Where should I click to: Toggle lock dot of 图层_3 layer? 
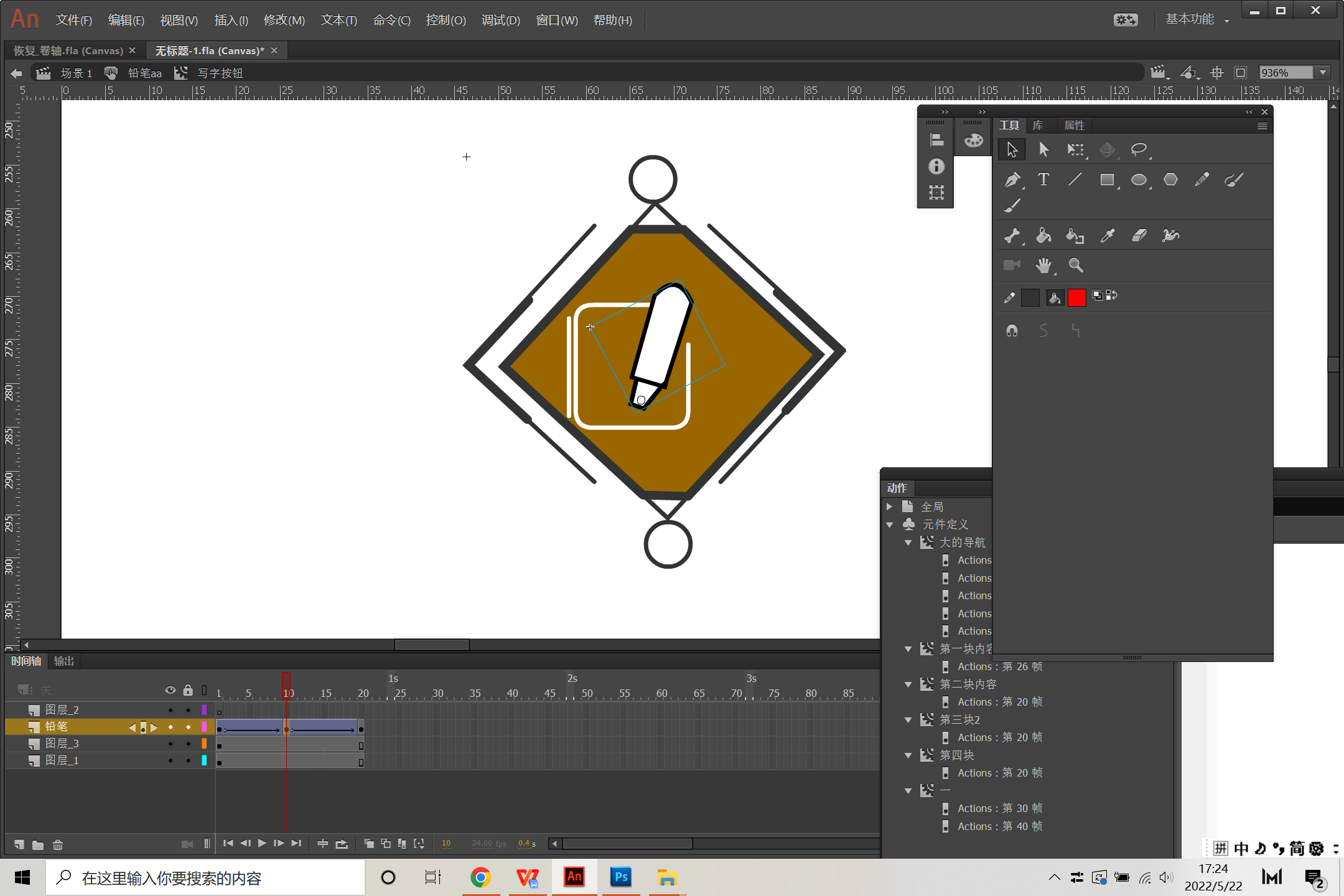[x=188, y=744]
